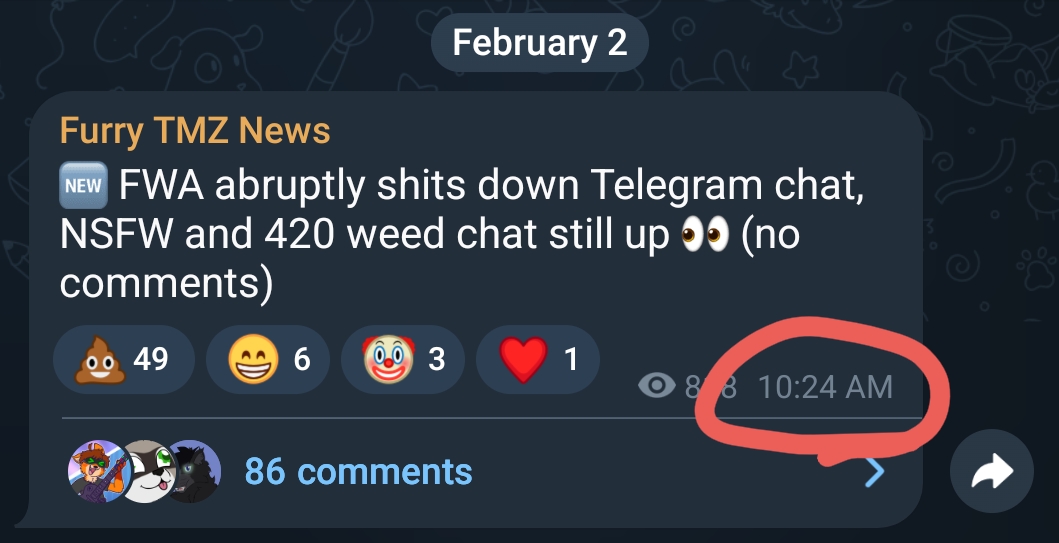
Task: Click the views eye icon
Action: pos(656,386)
